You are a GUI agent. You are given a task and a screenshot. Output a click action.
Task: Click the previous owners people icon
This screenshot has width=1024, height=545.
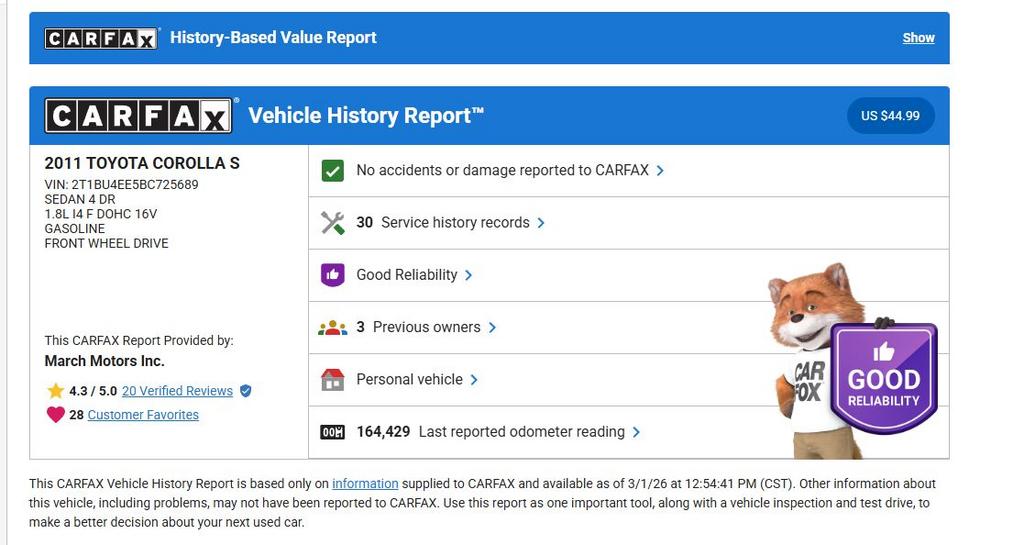333,328
